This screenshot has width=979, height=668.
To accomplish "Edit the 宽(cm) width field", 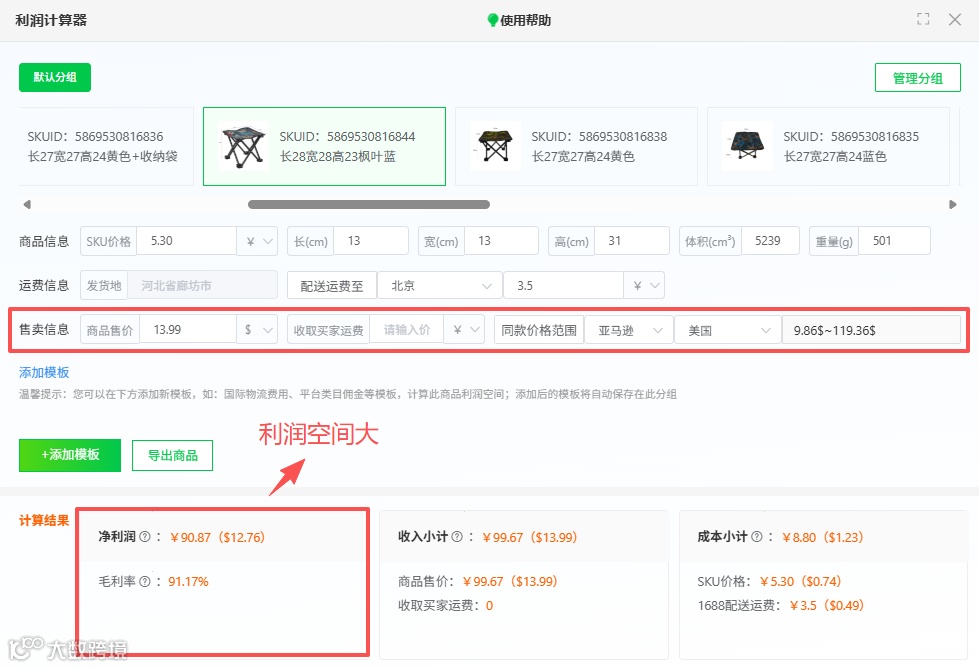I will tap(501, 241).
